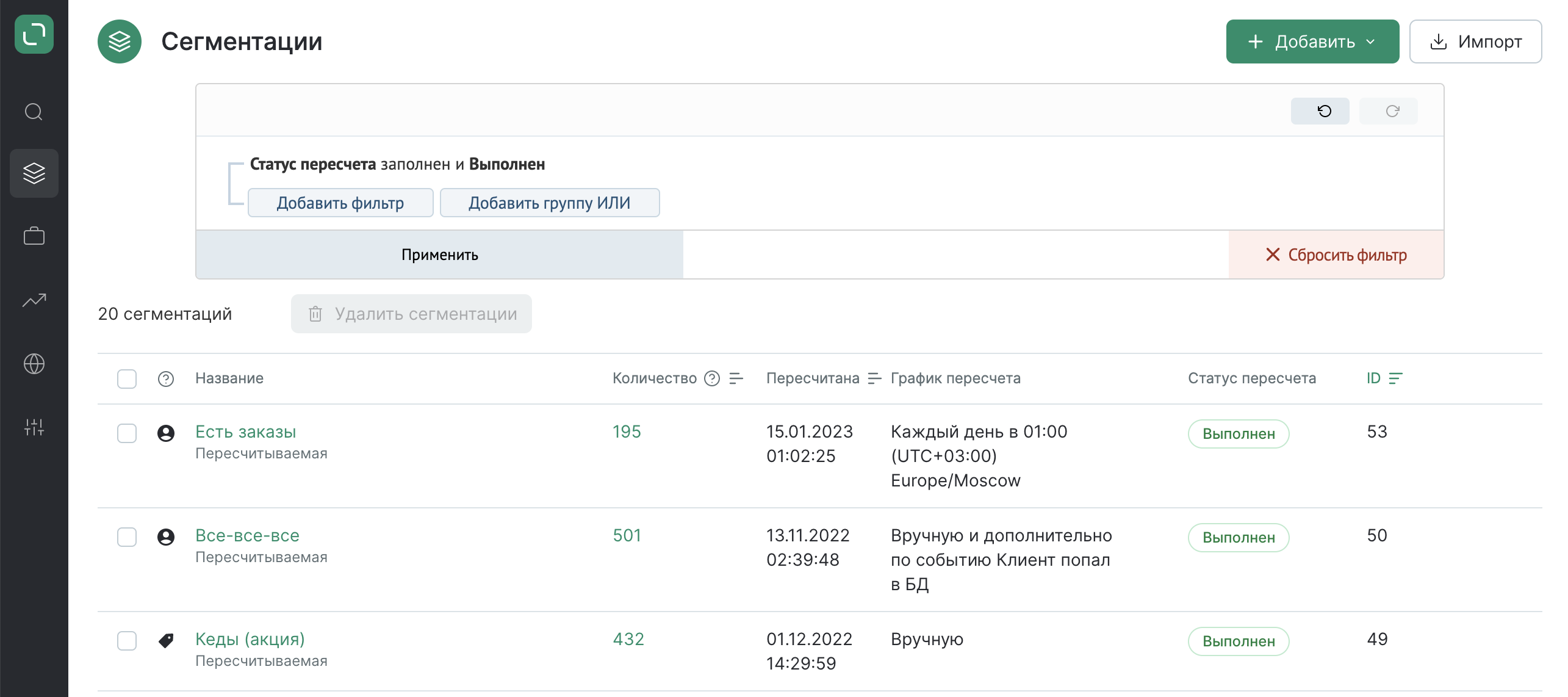Click Добавить группу ИЛИ
The height and width of the screenshot is (697, 1568).
pyautogui.click(x=550, y=203)
